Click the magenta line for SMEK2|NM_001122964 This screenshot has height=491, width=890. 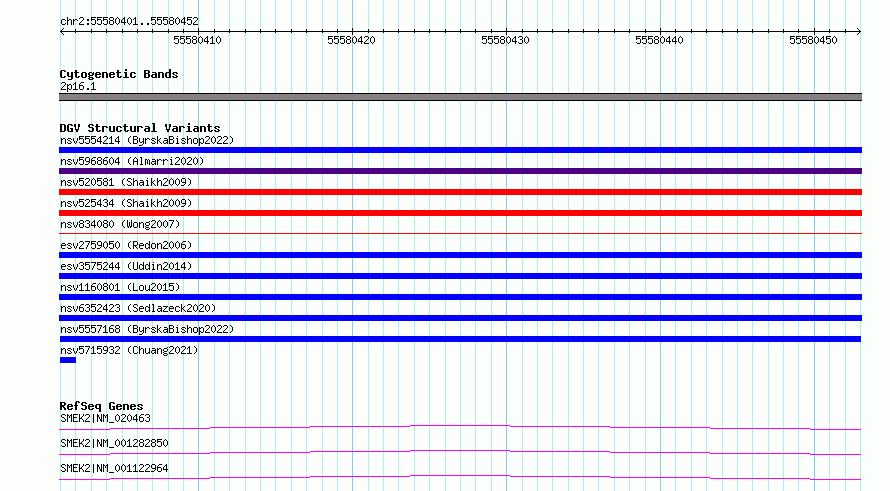460,477
